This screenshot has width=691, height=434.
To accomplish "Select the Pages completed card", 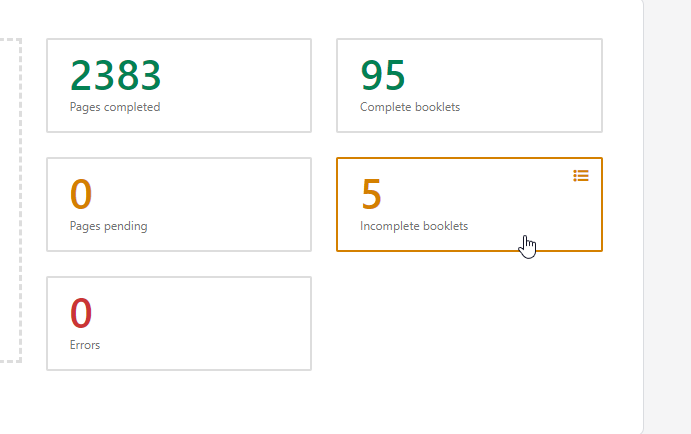I will 179,85.
